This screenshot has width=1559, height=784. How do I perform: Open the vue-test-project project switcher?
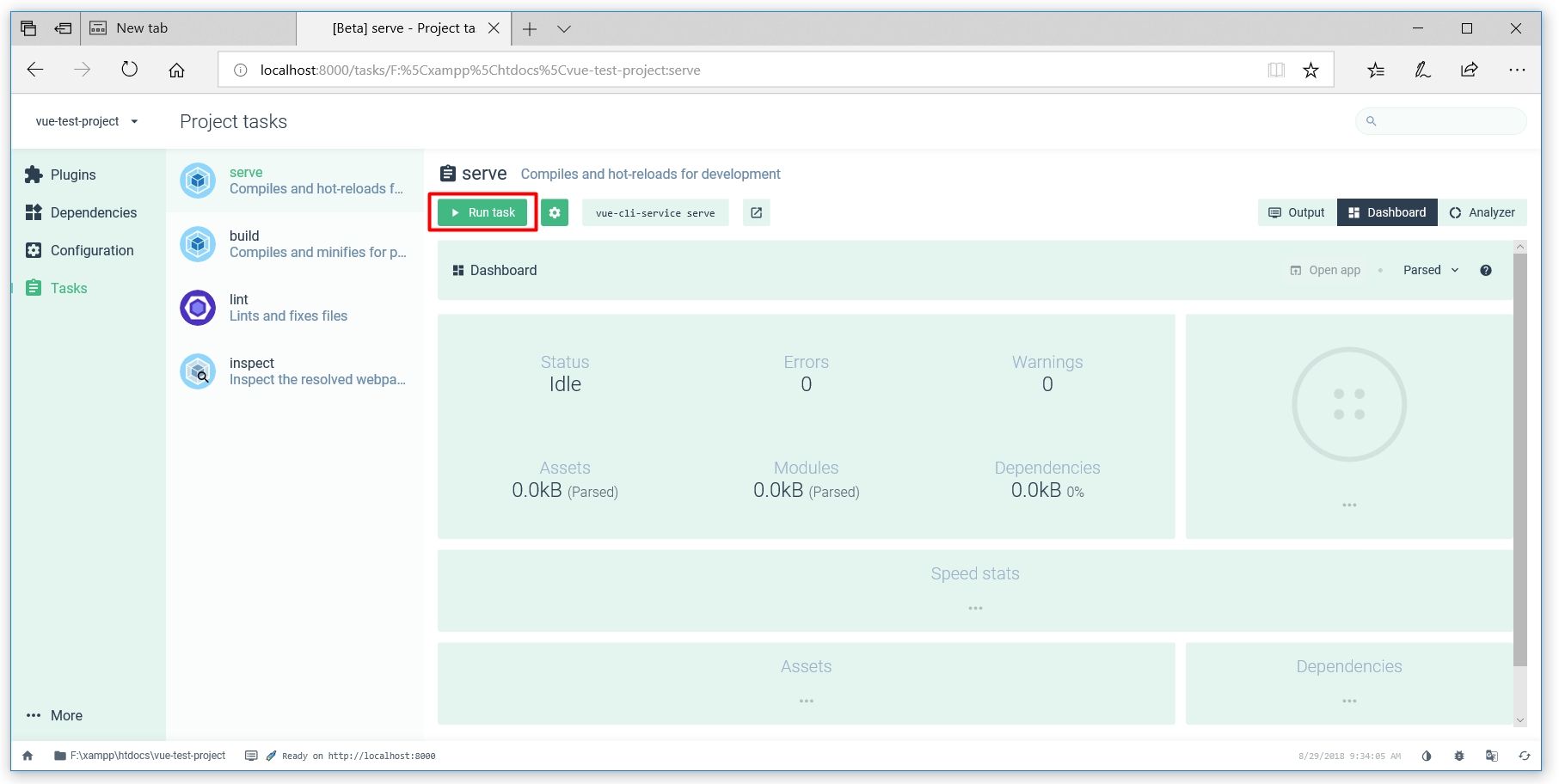click(85, 121)
